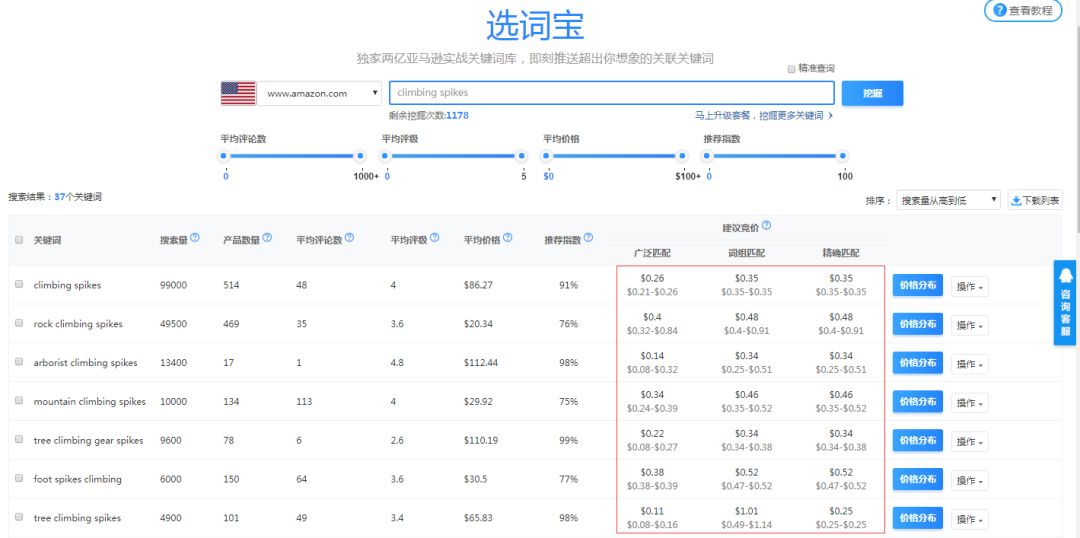Screen dimensions: 1080x538
Task: Click 价格分布 for tree climbing gear spikes
Action: click(917, 440)
